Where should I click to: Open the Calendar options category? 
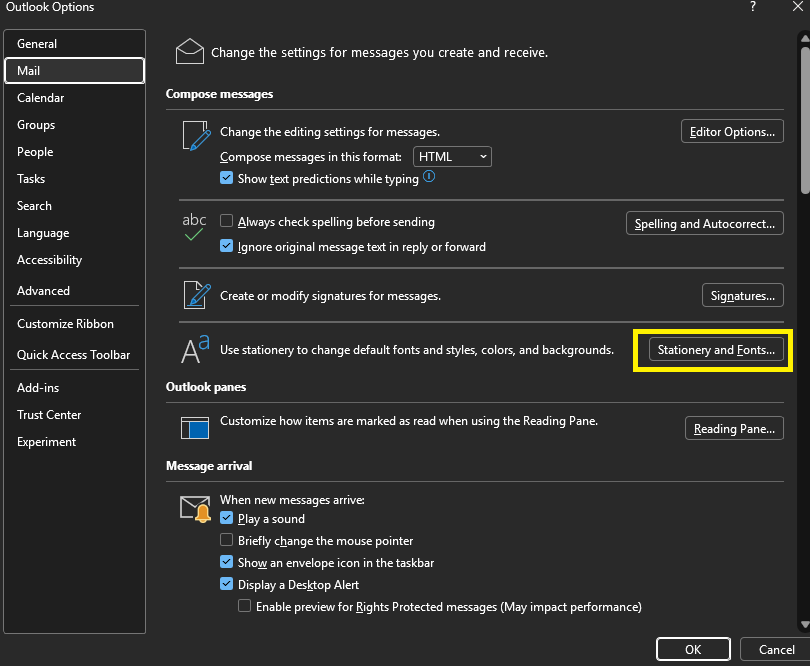coord(74,98)
